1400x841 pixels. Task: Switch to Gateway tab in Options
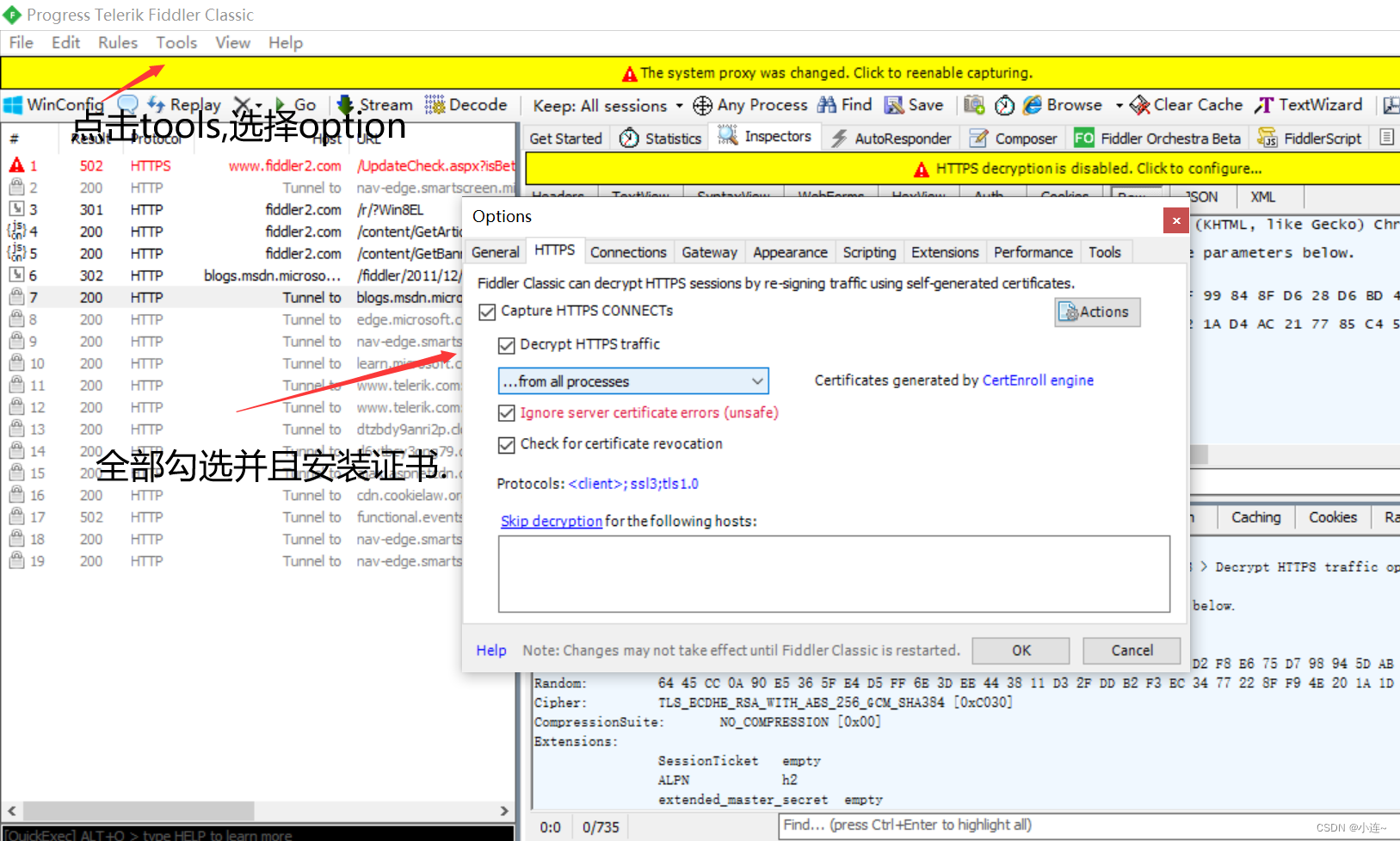point(709,252)
